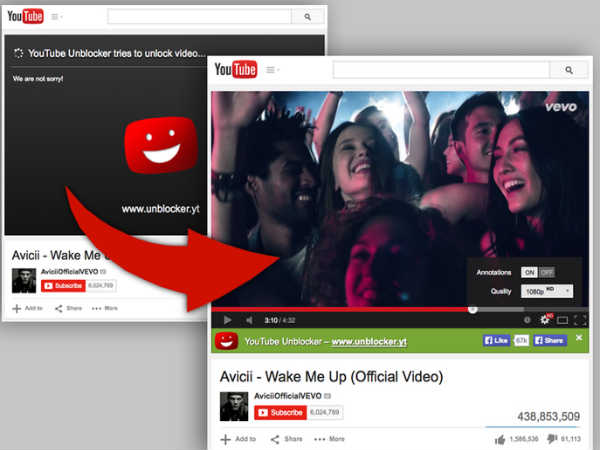Click the 438,853,509 view count
600x450 pixels.
coord(548,416)
